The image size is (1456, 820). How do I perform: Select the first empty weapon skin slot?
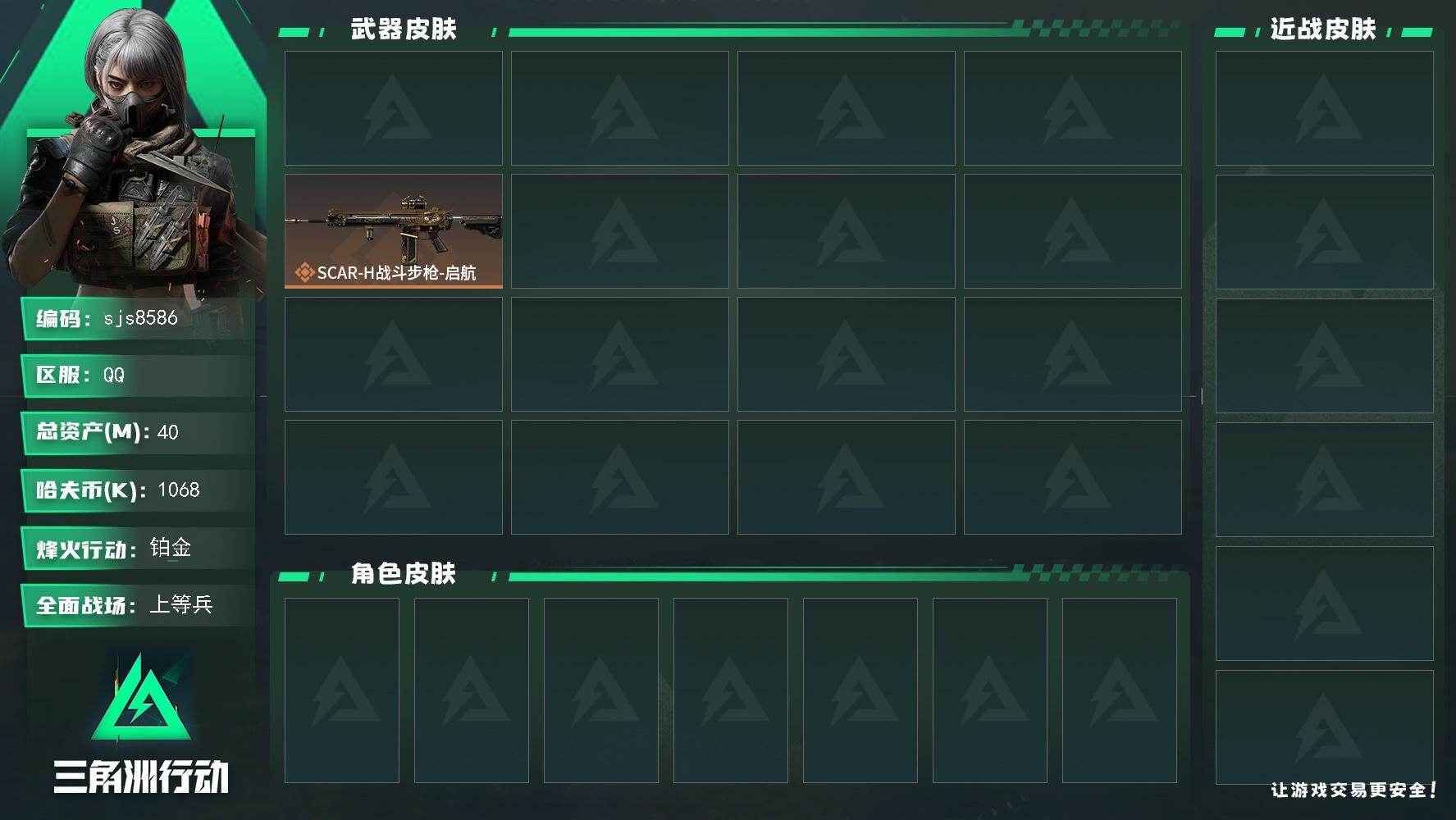[394, 108]
